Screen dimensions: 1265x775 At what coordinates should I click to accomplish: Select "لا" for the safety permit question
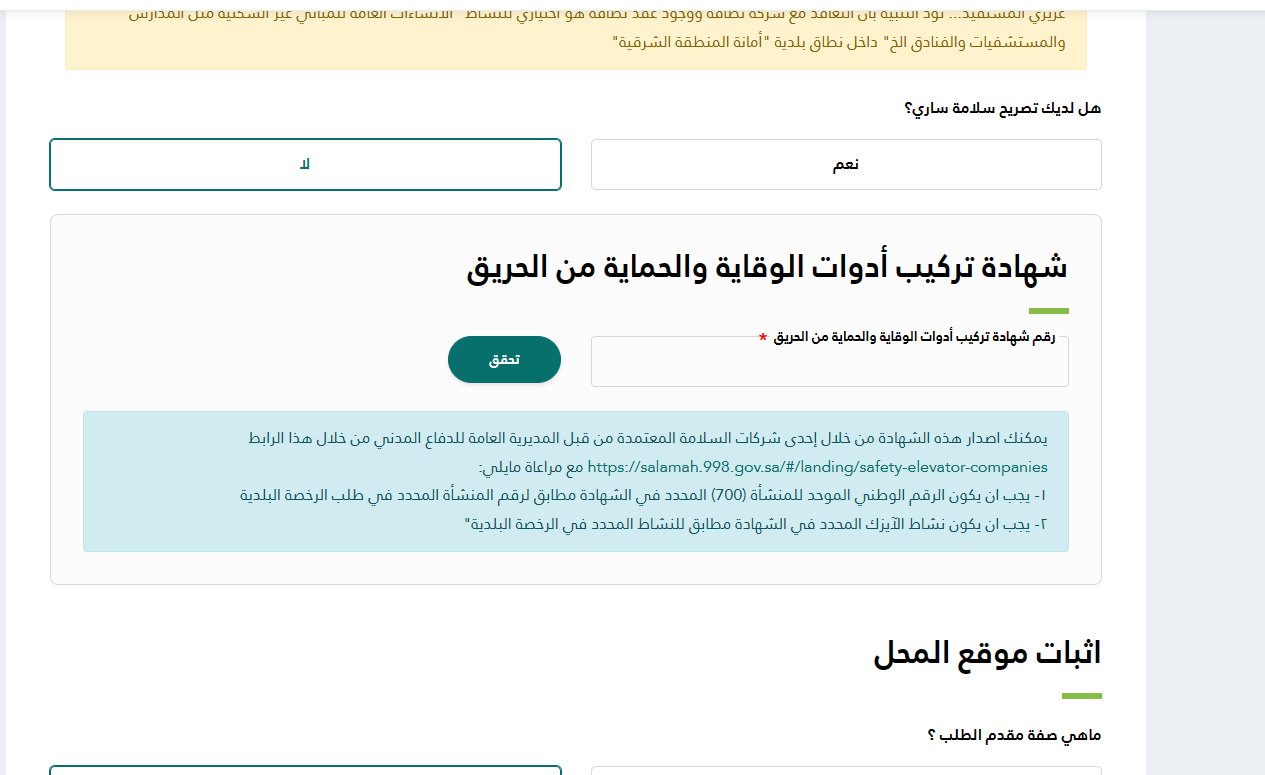point(305,163)
